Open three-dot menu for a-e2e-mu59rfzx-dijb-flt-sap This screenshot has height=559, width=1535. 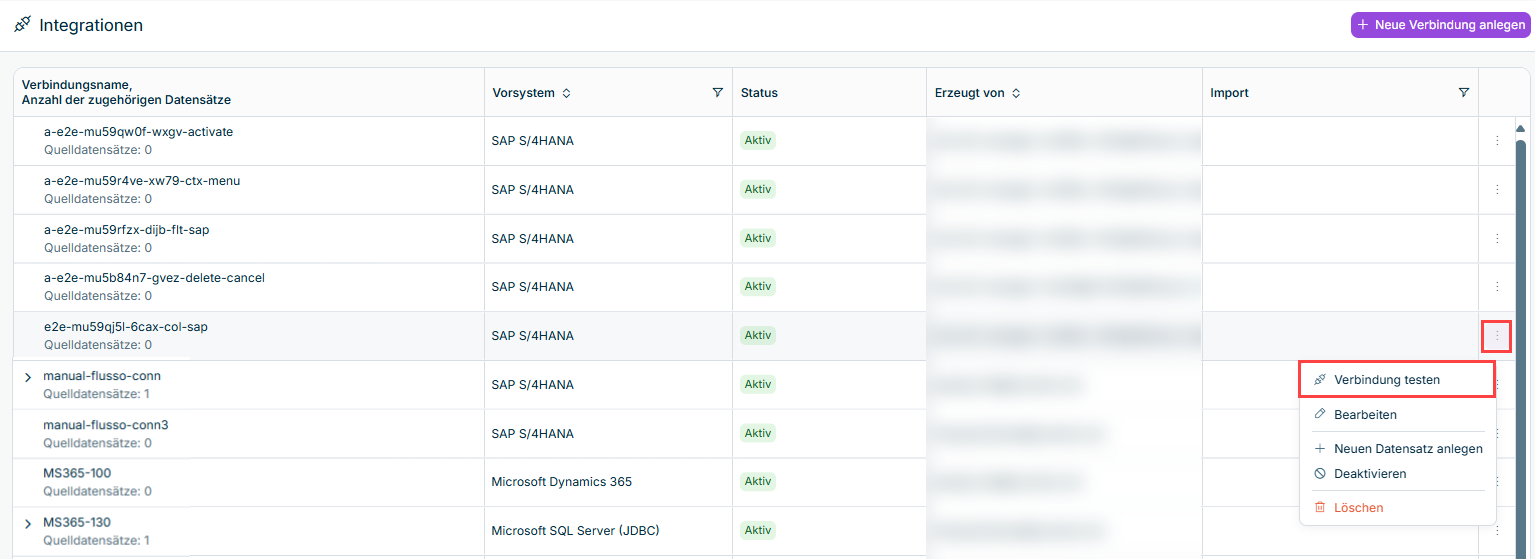tap(1497, 239)
